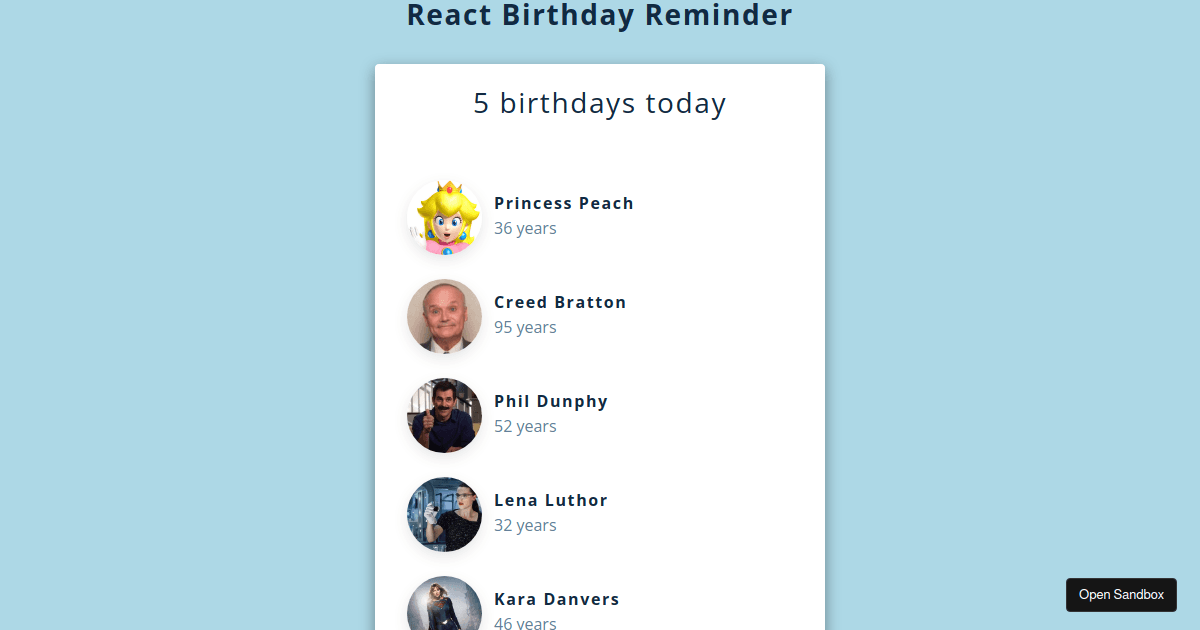Click Lena Luthor's avatar image
The height and width of the screenshot is (630, 1200).
(x=443, y=514)
